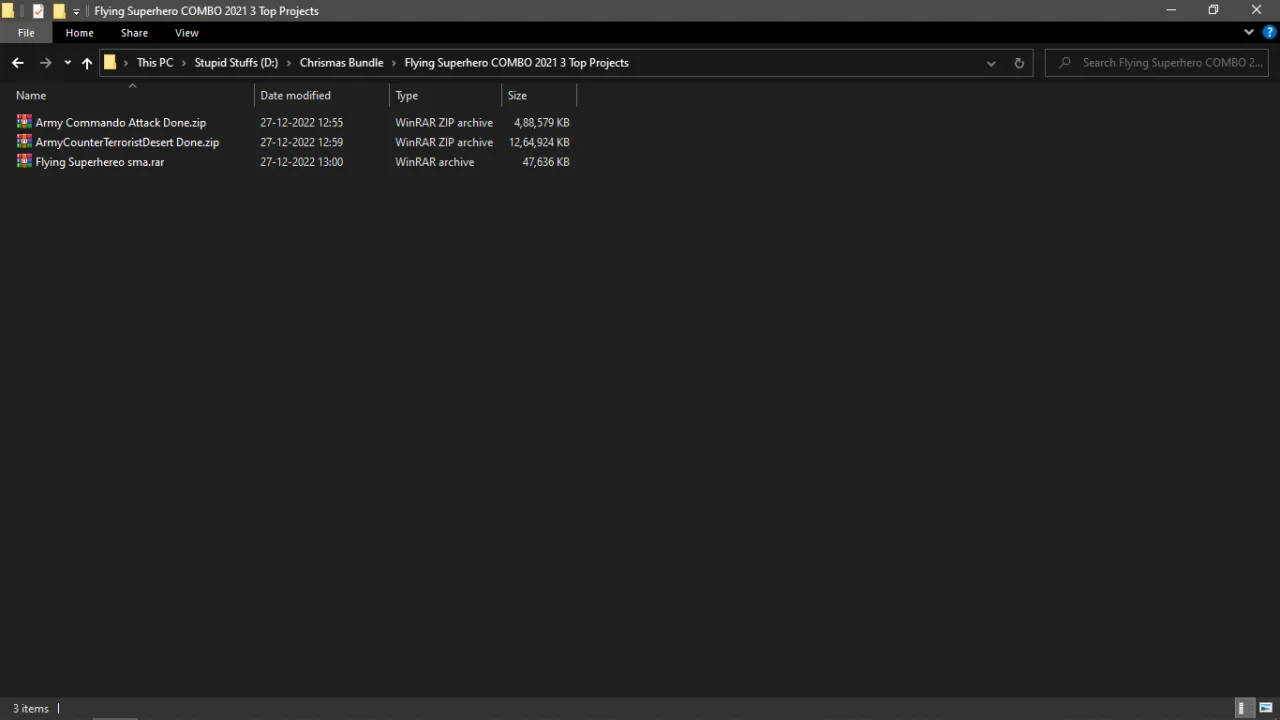The height and width of the screenshot is (720, 1280).
Task: Click the Properties quick access icon
Action: pos(38,11)
